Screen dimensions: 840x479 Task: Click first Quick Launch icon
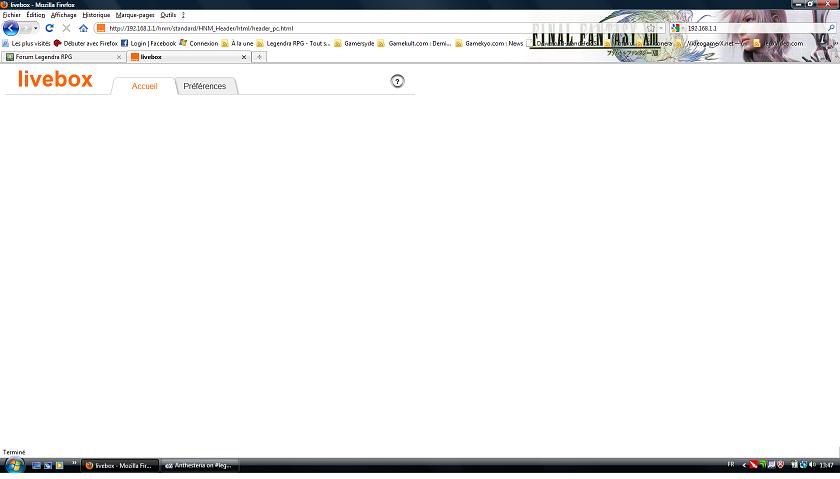pos(36,466)
